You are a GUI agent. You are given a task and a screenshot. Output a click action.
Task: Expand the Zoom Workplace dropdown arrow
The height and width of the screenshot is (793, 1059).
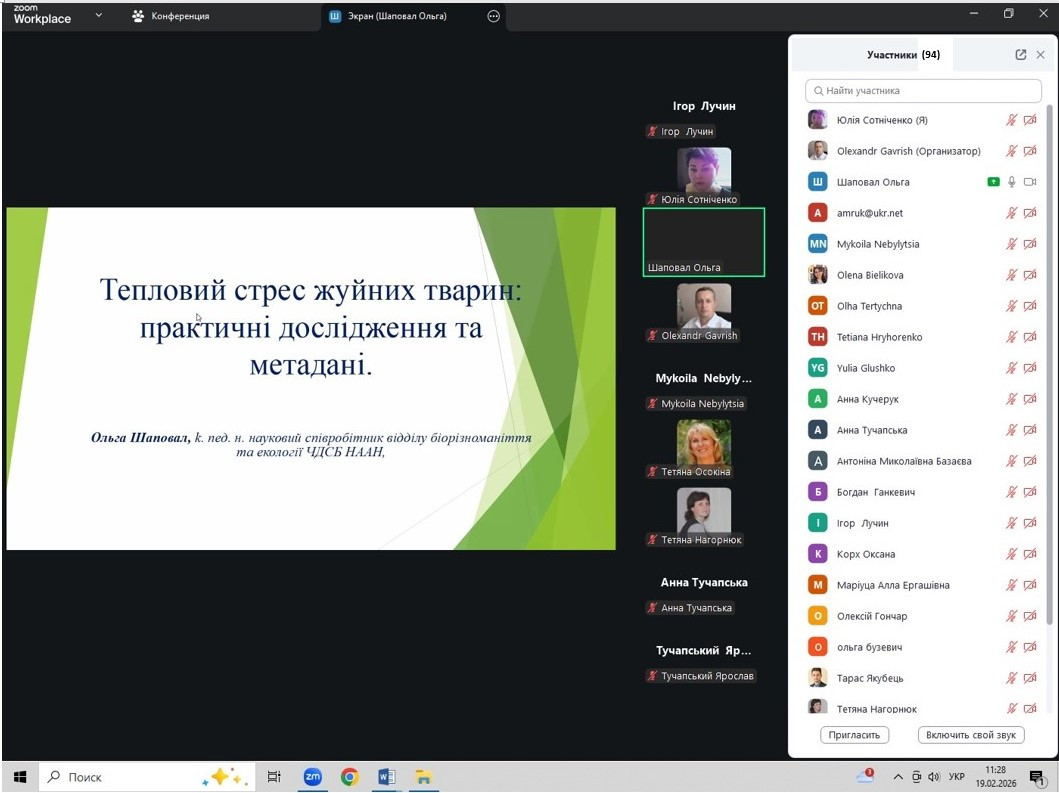click(98, 16)
